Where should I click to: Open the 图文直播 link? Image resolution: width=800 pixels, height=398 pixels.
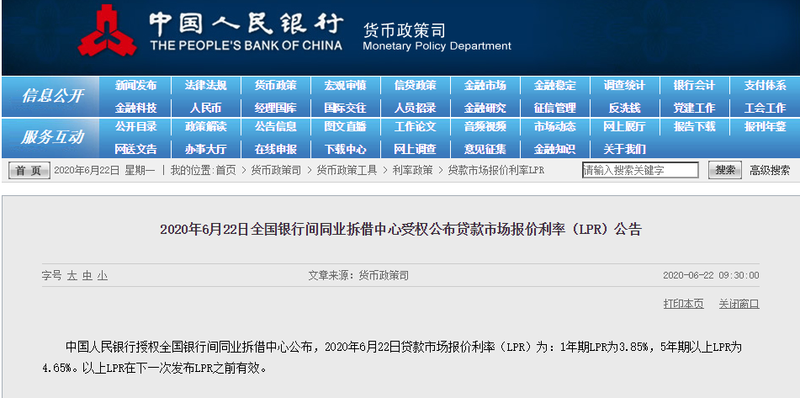tap(345, 127)
